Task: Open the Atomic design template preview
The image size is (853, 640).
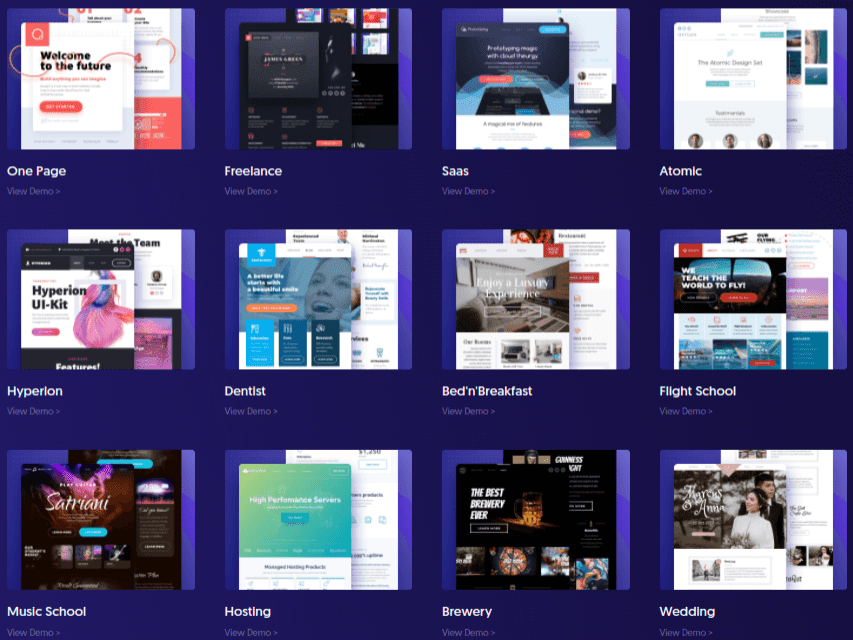Action: pyautogui.click(x=752, y=79)
